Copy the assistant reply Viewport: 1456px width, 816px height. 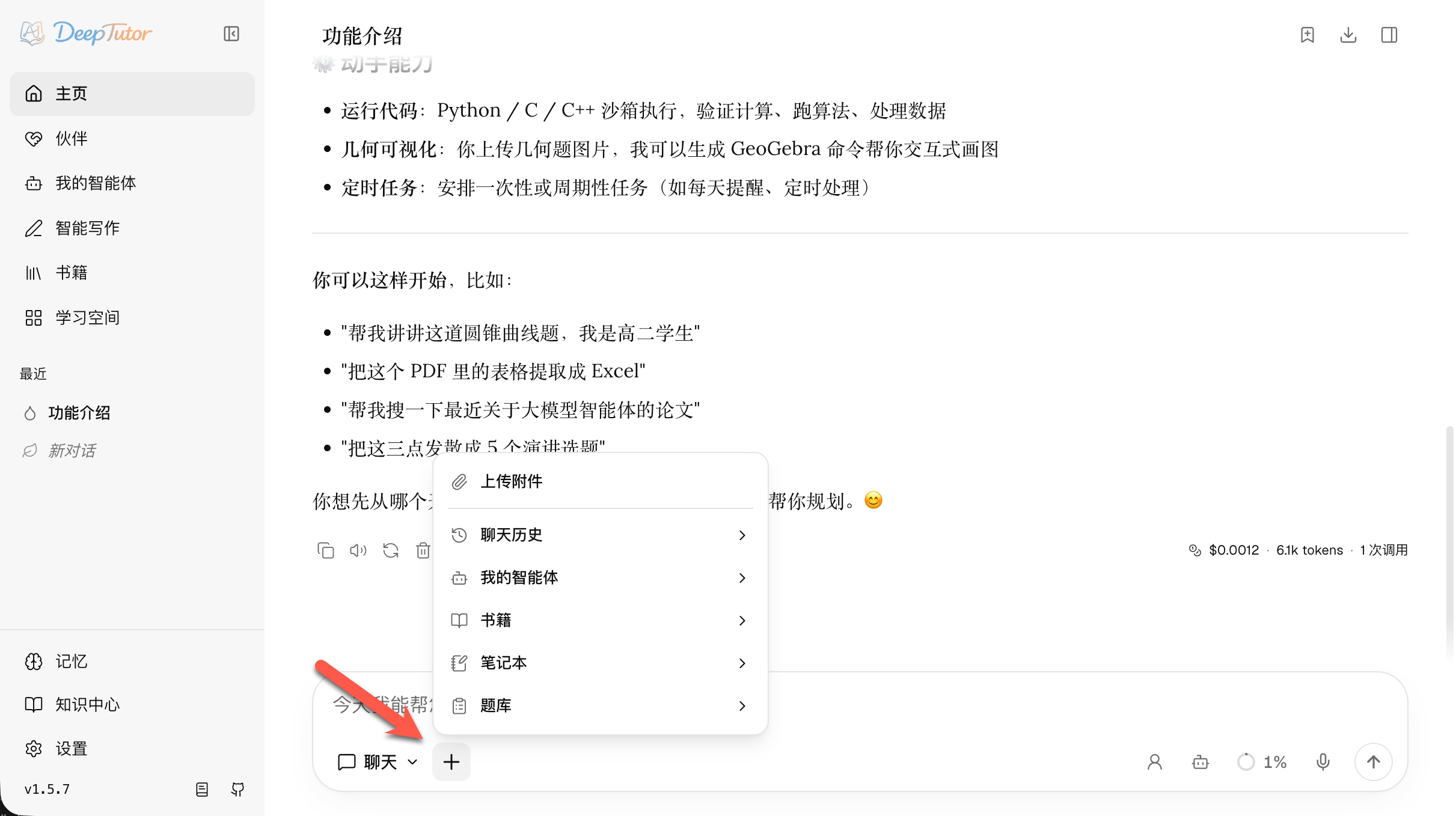(x=325, y=550)
